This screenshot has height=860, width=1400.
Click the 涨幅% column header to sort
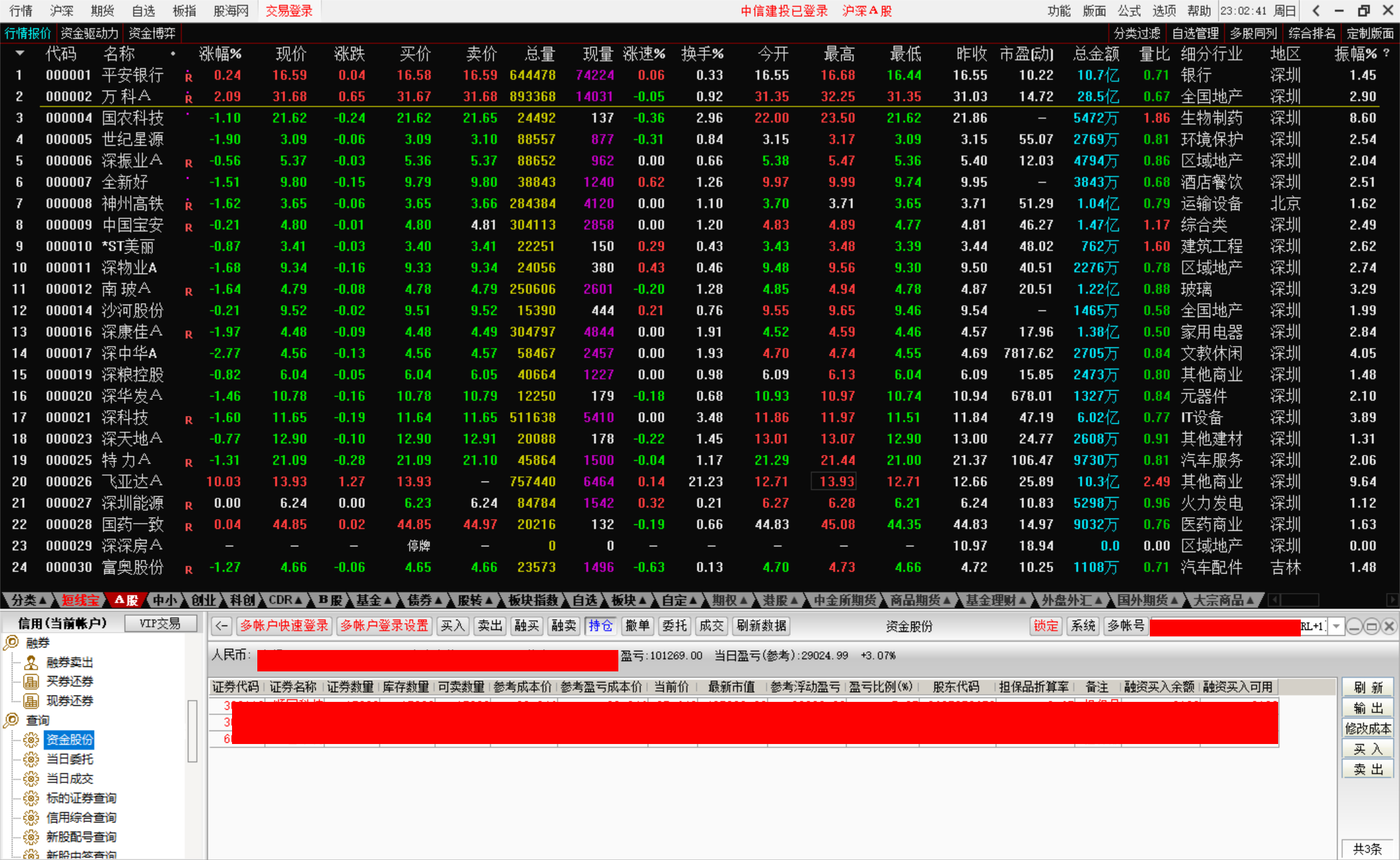click(220, 54)
